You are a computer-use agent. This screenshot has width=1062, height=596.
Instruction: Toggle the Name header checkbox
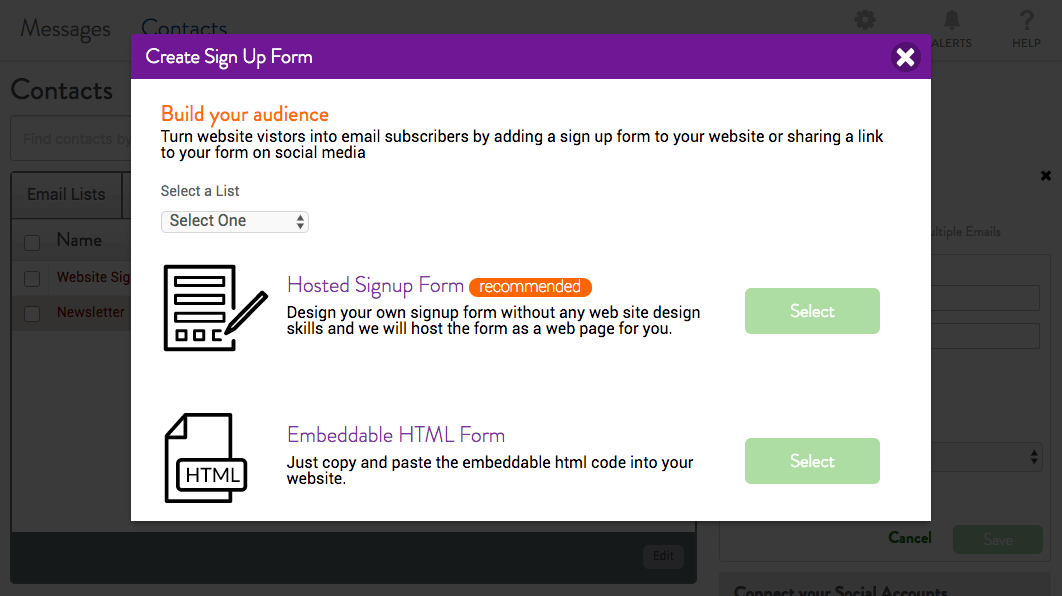[x=32, y=242]
